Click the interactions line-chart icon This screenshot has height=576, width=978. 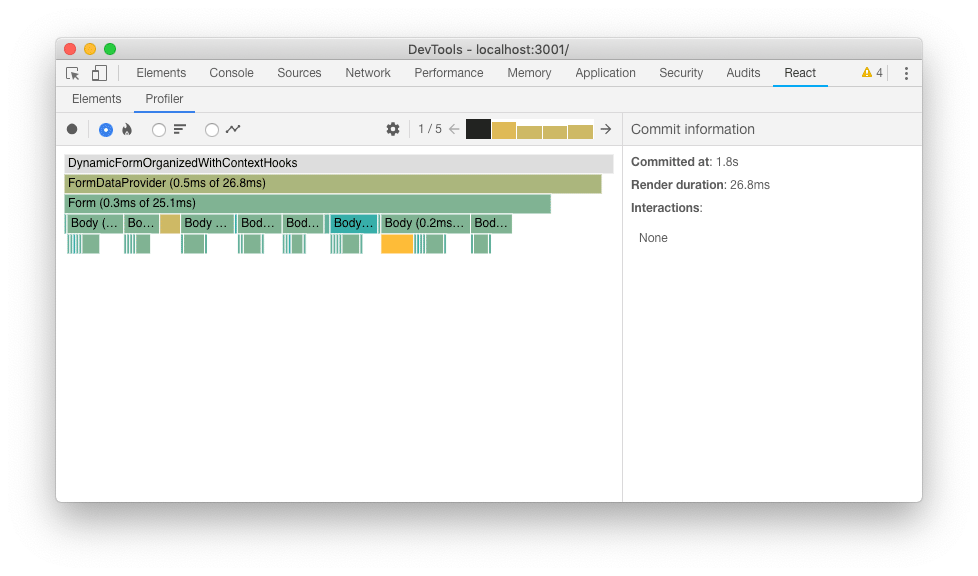tap(233, 129)
